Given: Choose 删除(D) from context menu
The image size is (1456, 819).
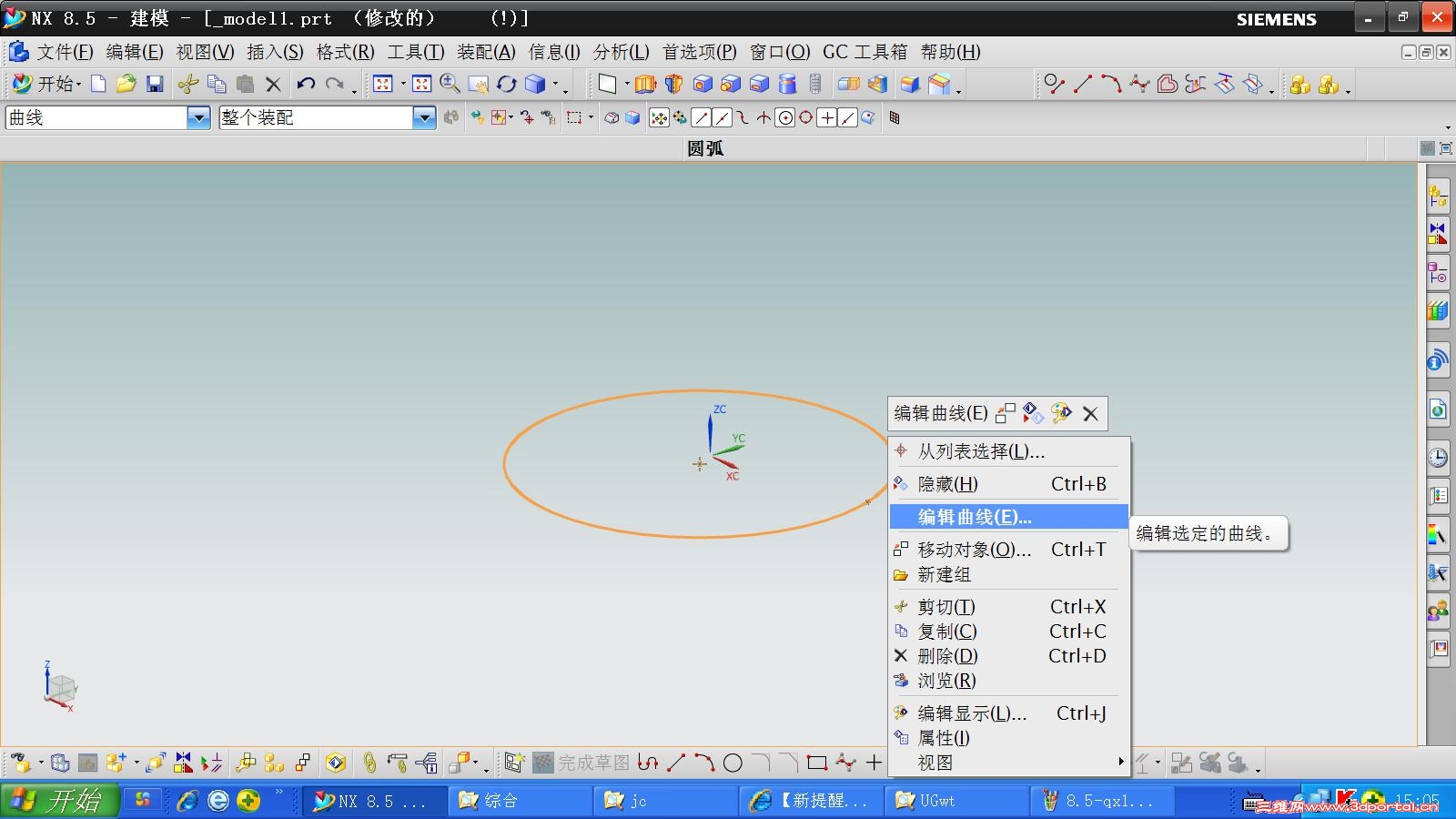Looking at the screenshot, I should point(1009,656).
